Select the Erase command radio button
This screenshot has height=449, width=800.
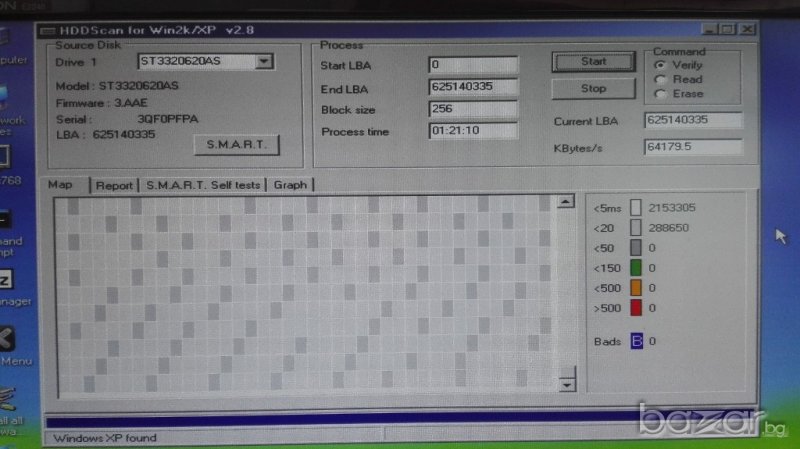coord(660,93)
